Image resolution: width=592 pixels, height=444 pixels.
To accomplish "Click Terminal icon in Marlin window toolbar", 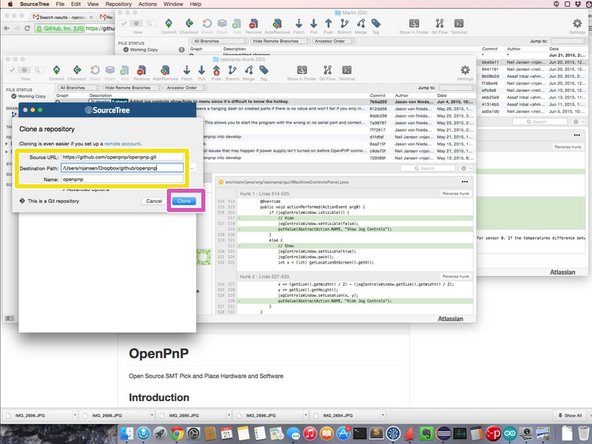I will pos(459,24).
